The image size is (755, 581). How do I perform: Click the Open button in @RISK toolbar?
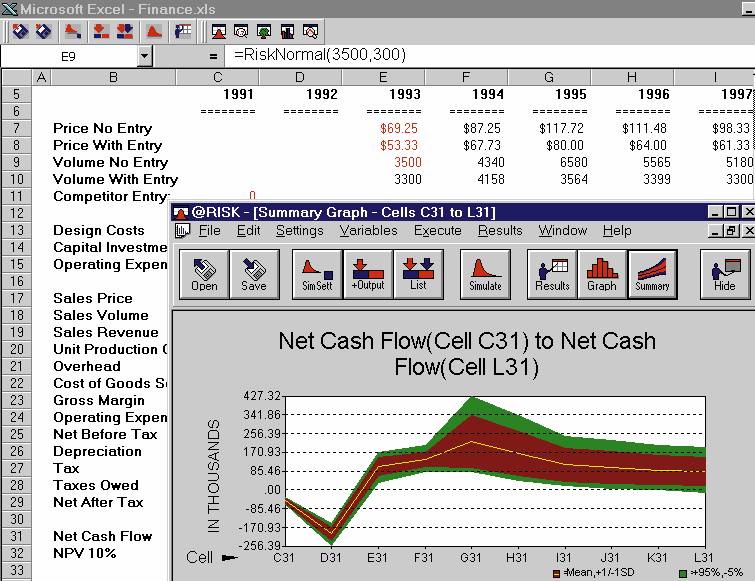(x=205, y=274)
